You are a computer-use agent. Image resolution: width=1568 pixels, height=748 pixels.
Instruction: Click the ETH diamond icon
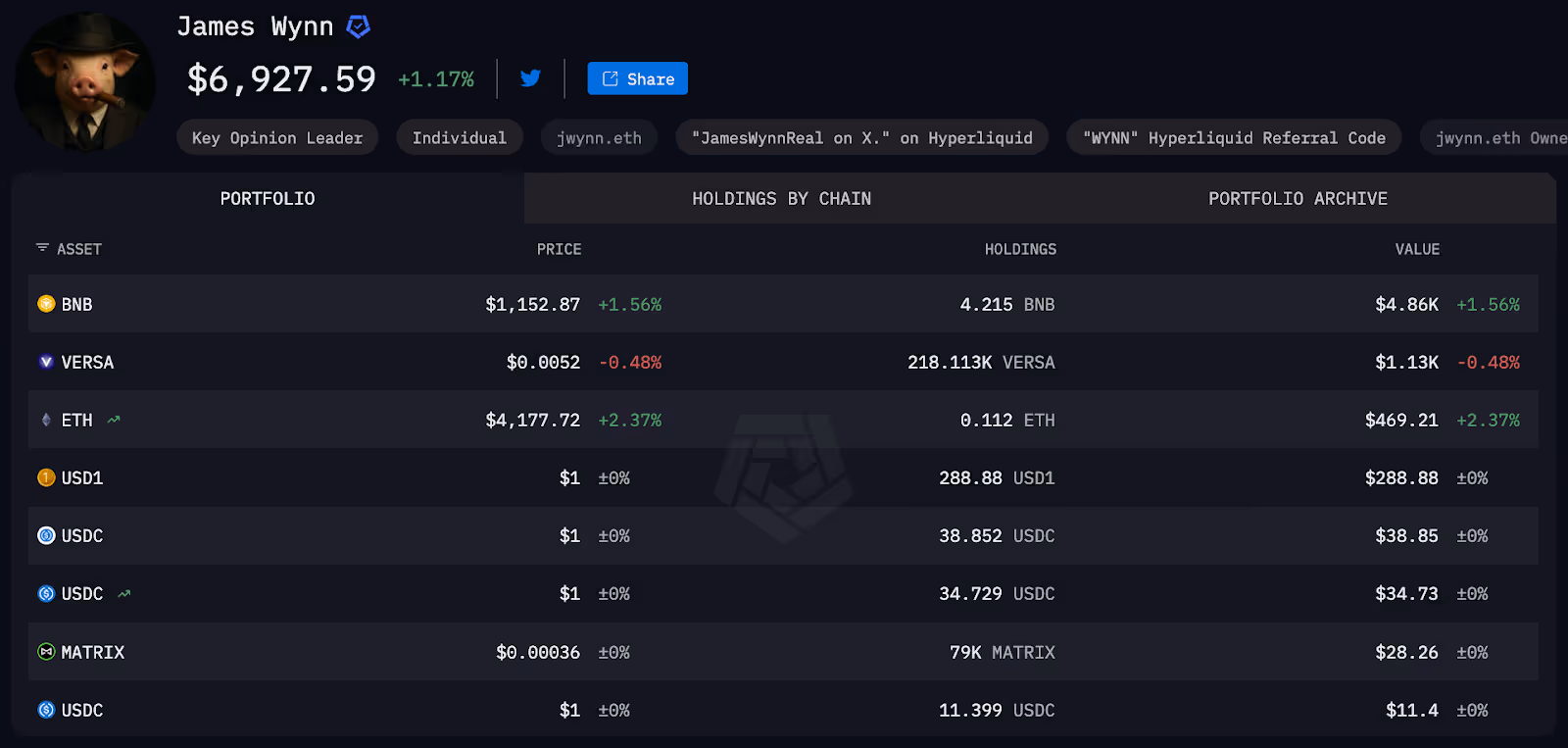point(46,420)
